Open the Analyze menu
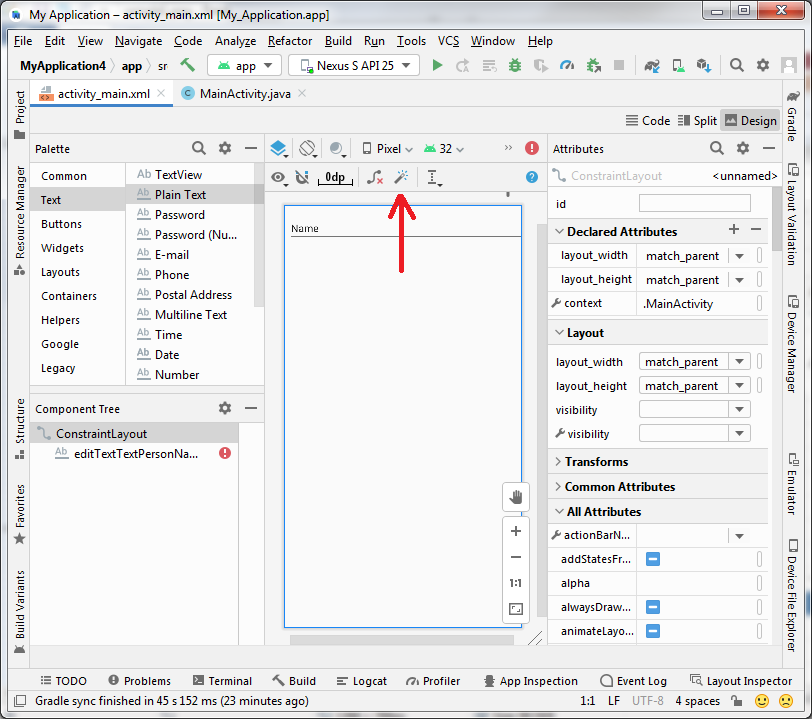Viewport: 812px width, 719px height. [x=236, y=41]
